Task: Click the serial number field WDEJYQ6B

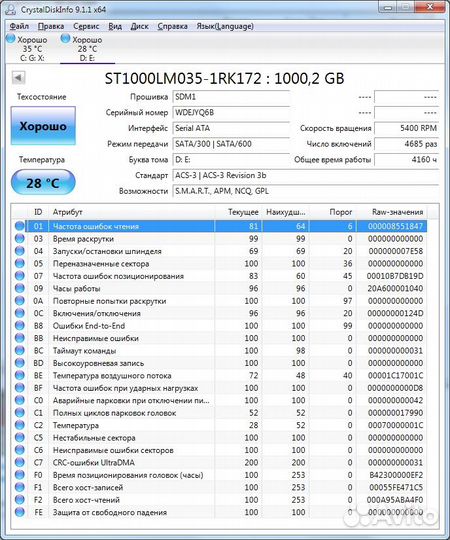Action: pos(231,113)
